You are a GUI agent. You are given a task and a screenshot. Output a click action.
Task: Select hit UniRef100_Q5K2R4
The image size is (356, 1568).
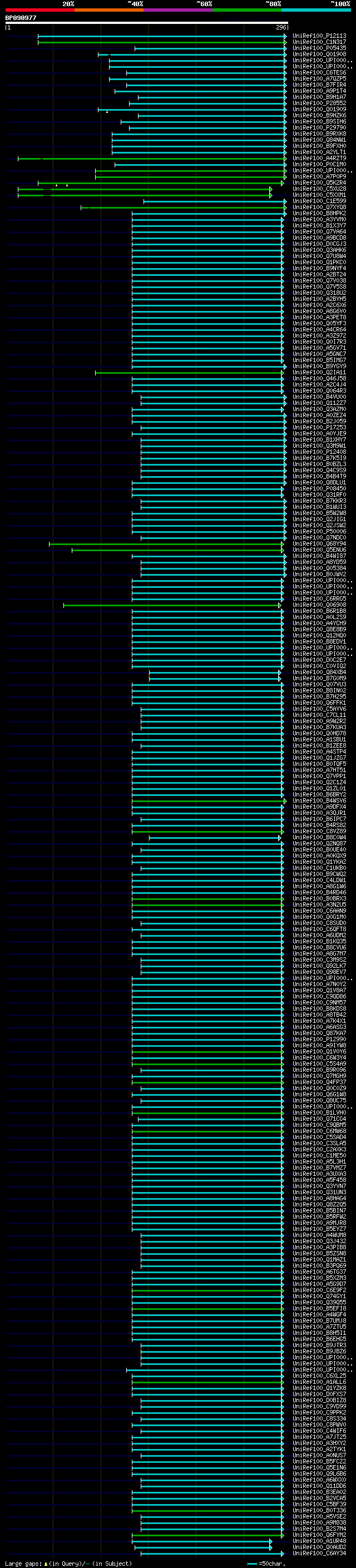[x=319, y=182]
